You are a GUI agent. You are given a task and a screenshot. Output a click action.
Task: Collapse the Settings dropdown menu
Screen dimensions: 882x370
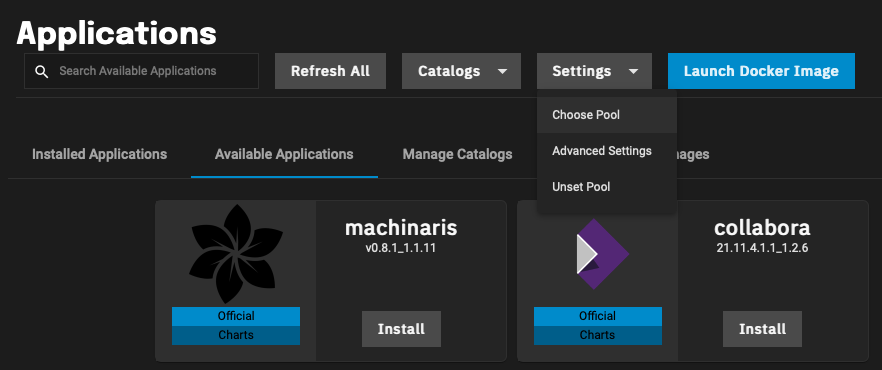[x=595, y=71]
